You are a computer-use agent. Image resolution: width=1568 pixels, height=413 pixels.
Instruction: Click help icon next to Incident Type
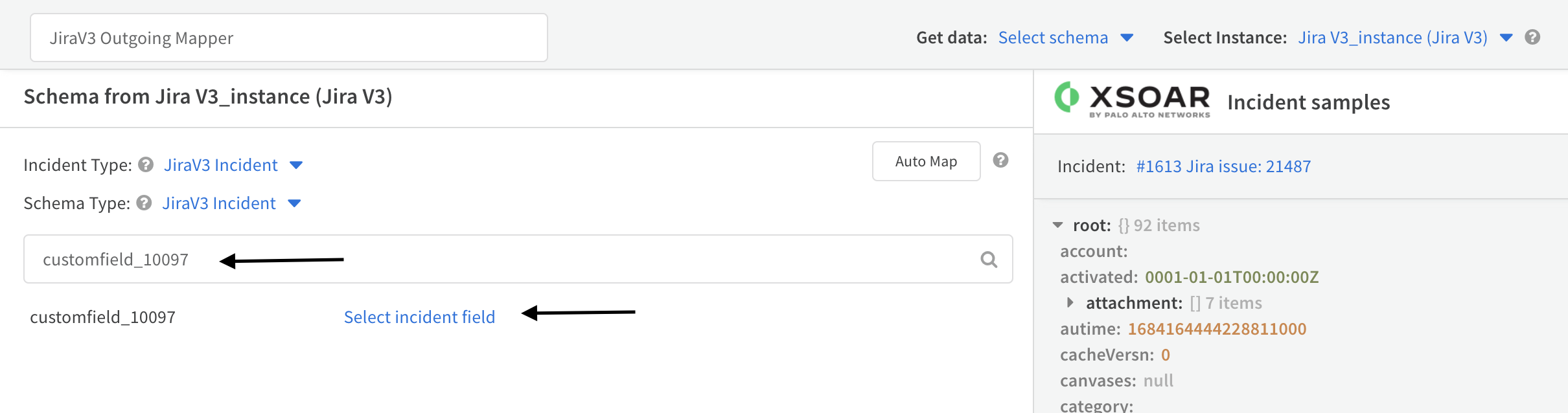point(146,165)
